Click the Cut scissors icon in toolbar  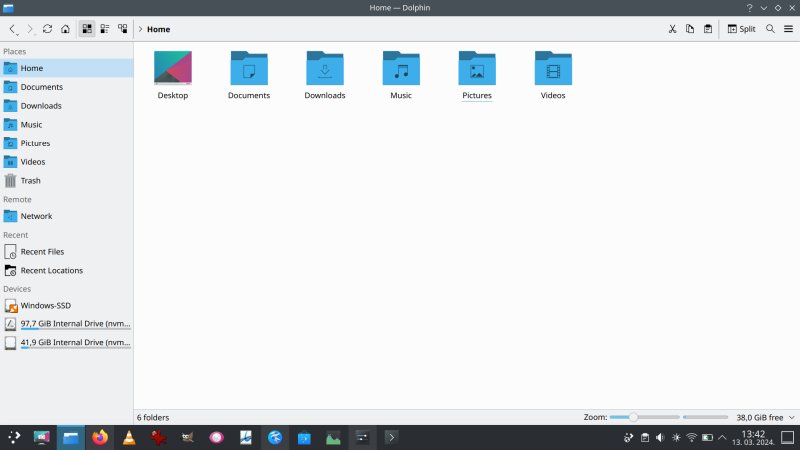tap(673, 29)
